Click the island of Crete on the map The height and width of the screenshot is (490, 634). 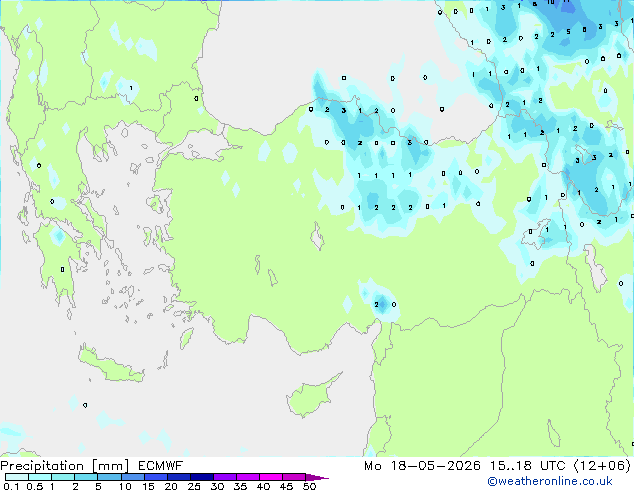[x=110, y=366]
